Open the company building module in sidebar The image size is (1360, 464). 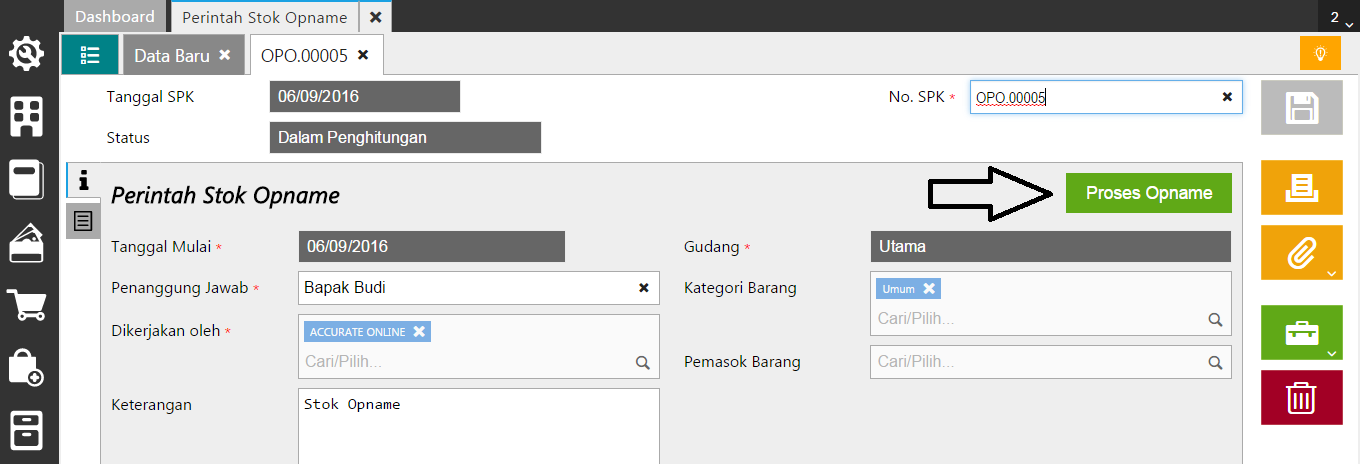pos(27,116)
